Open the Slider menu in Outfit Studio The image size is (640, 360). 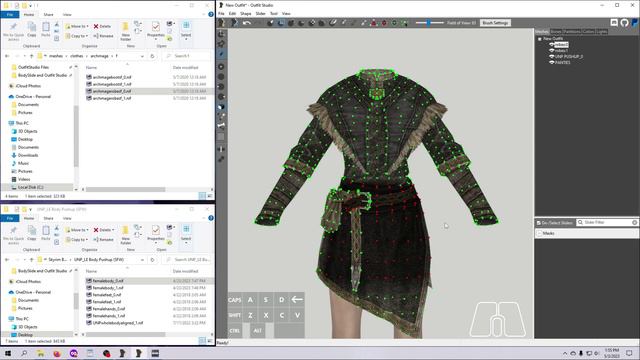pyautogui.click(x=260, y=13)
